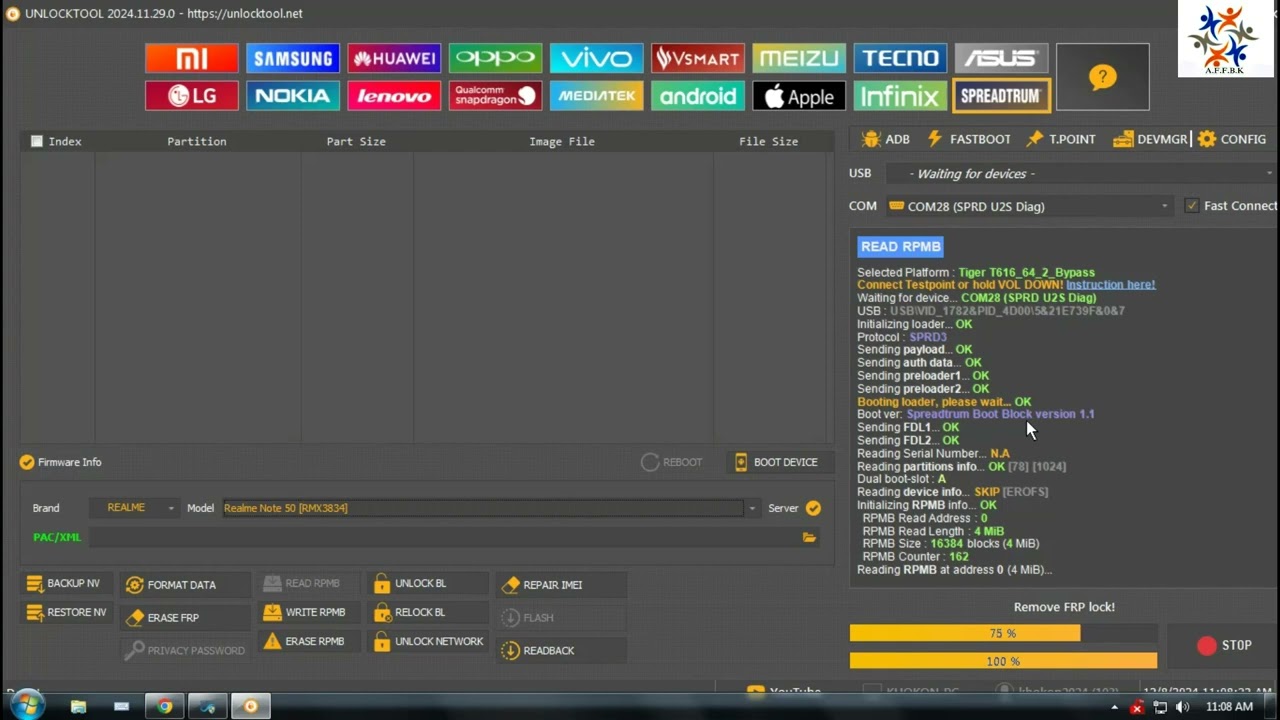Screen dimensions: 1280x720
Task: Sort by the File Size column
Action: click(768, 141)
